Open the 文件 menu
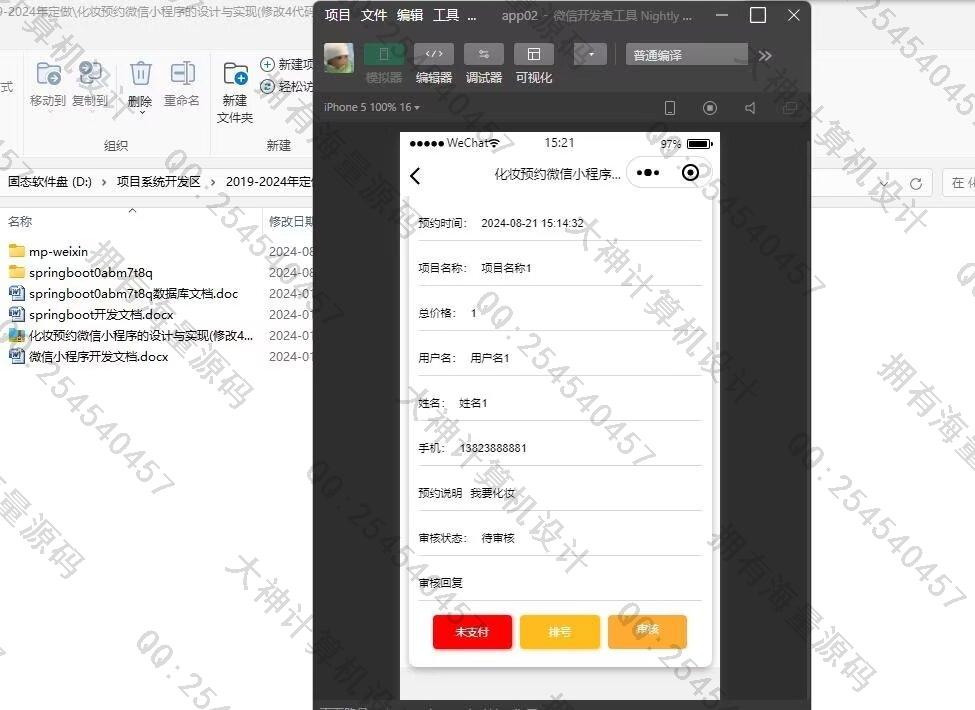 [374, 16]
